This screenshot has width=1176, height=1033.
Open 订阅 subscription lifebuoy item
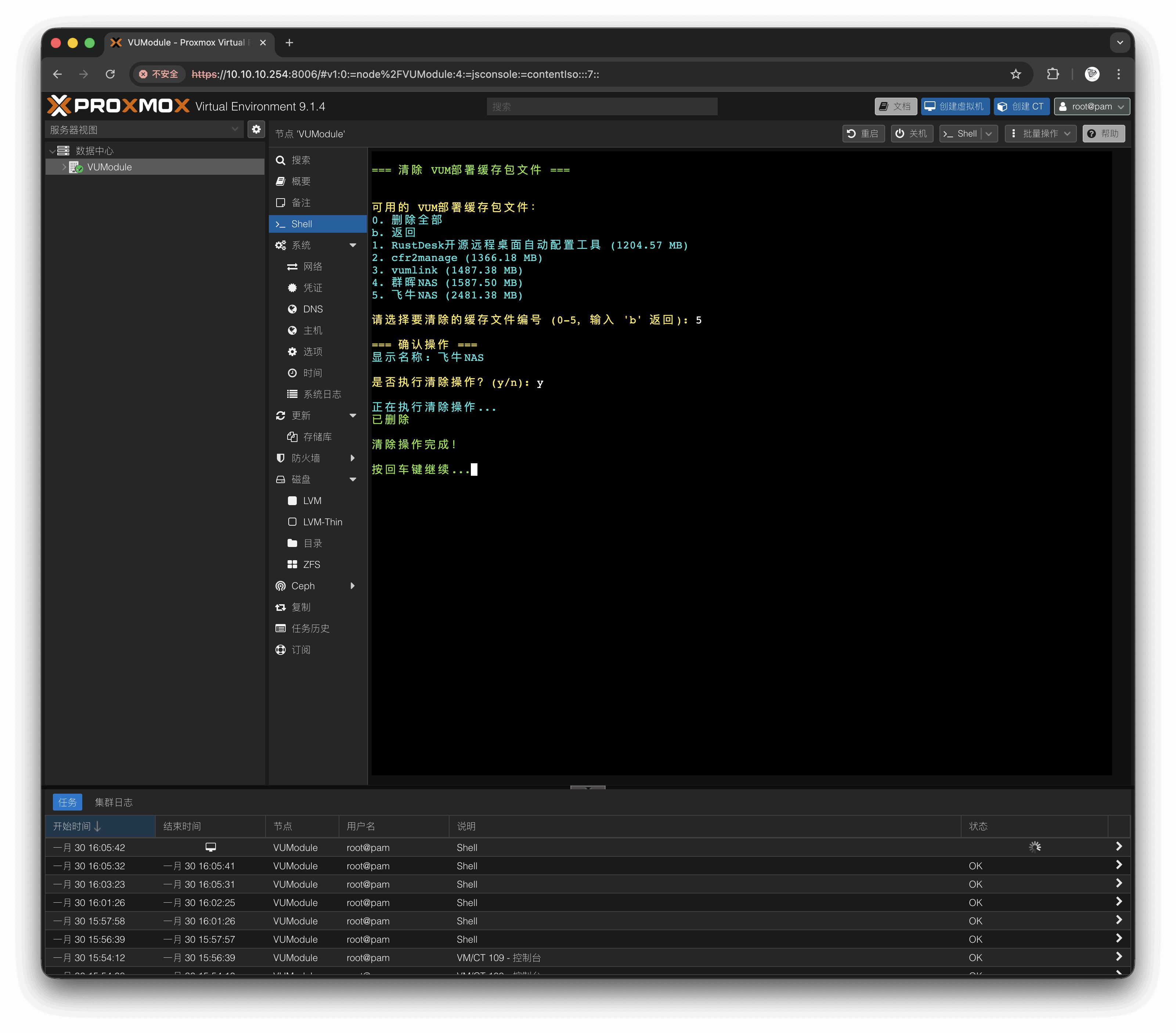[300, 649]
